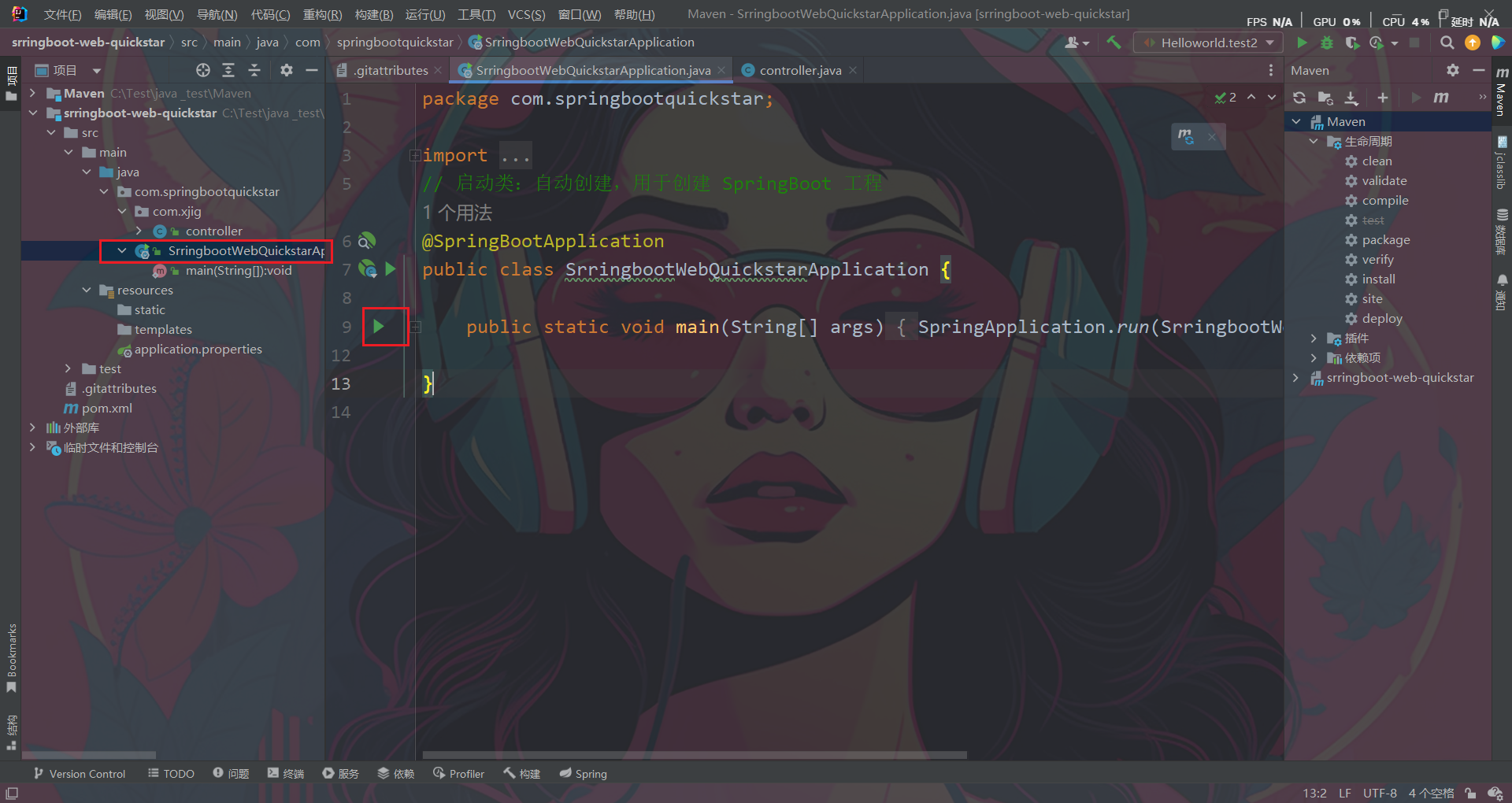The width and height of the screenshot is (1512, 803).
Task: Run the Helloworld.test2 configuration
Action: coord(1302,43)
